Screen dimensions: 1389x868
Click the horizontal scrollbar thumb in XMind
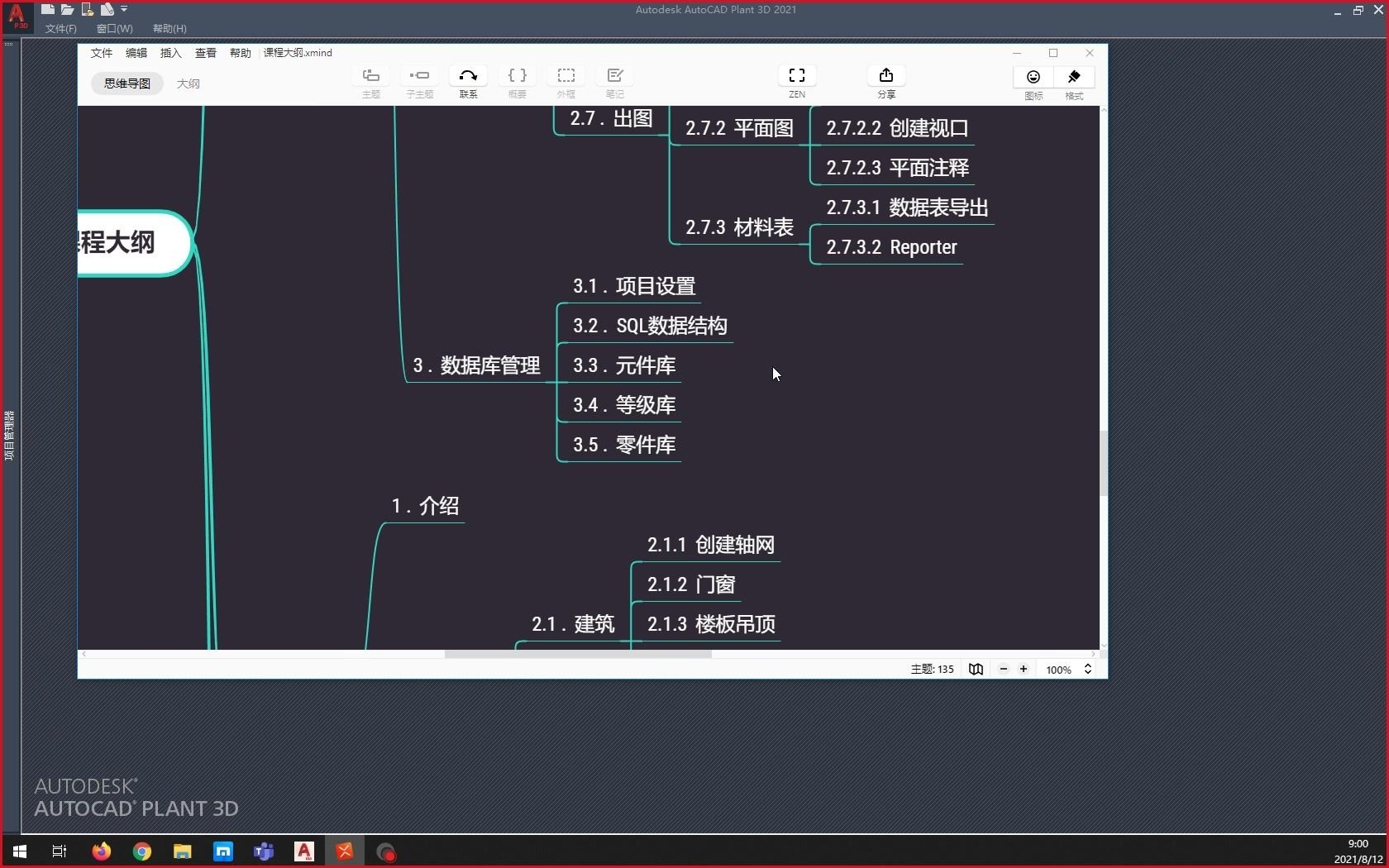pyautogui.click(x=578, y=654)
